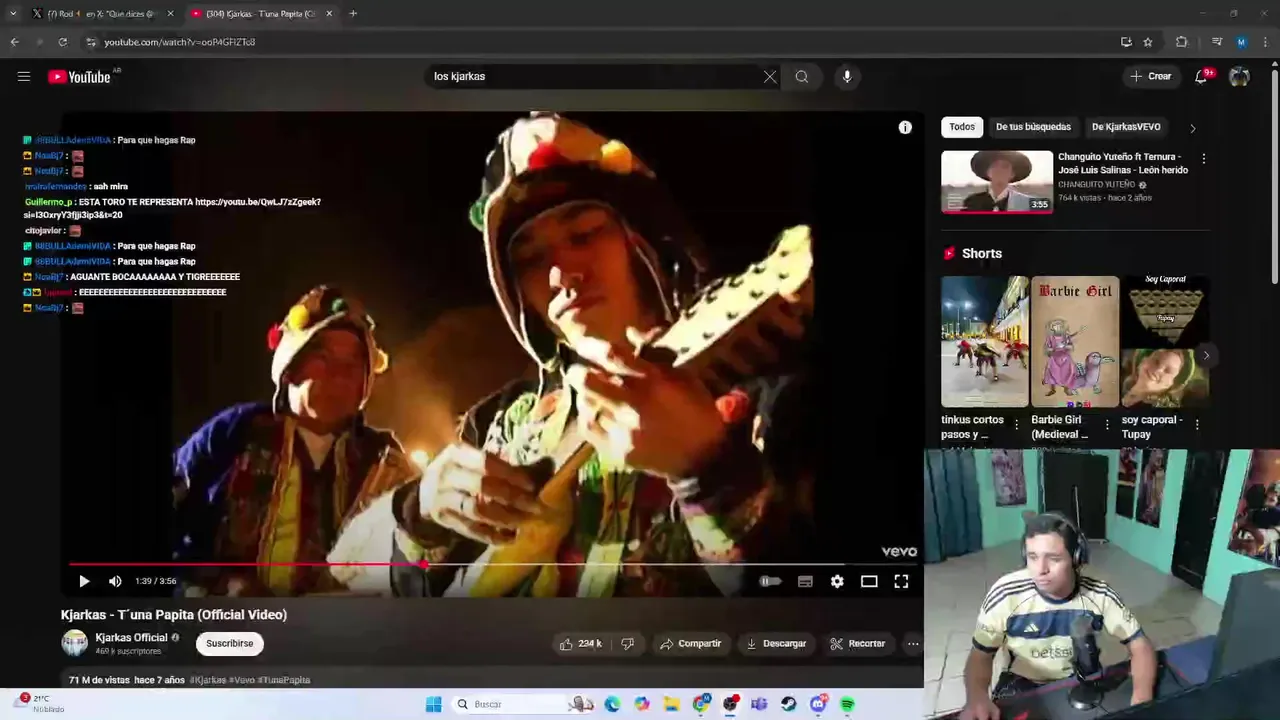
Task: Open more actions below the video
Action: [913, 644]
